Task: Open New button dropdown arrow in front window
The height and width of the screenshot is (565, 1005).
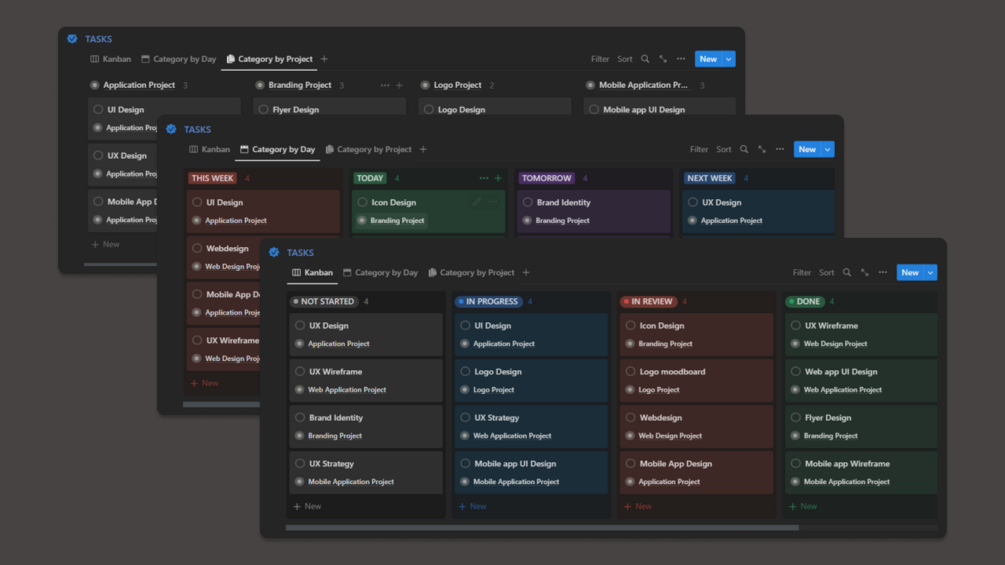Action: click(931, 273)
